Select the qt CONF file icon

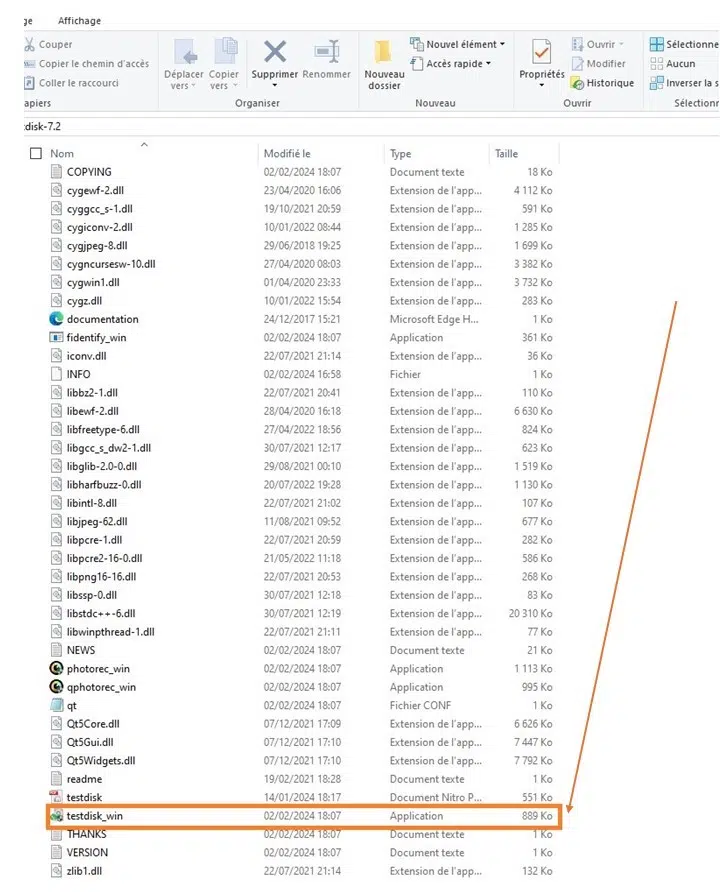[x=56, y=705]
